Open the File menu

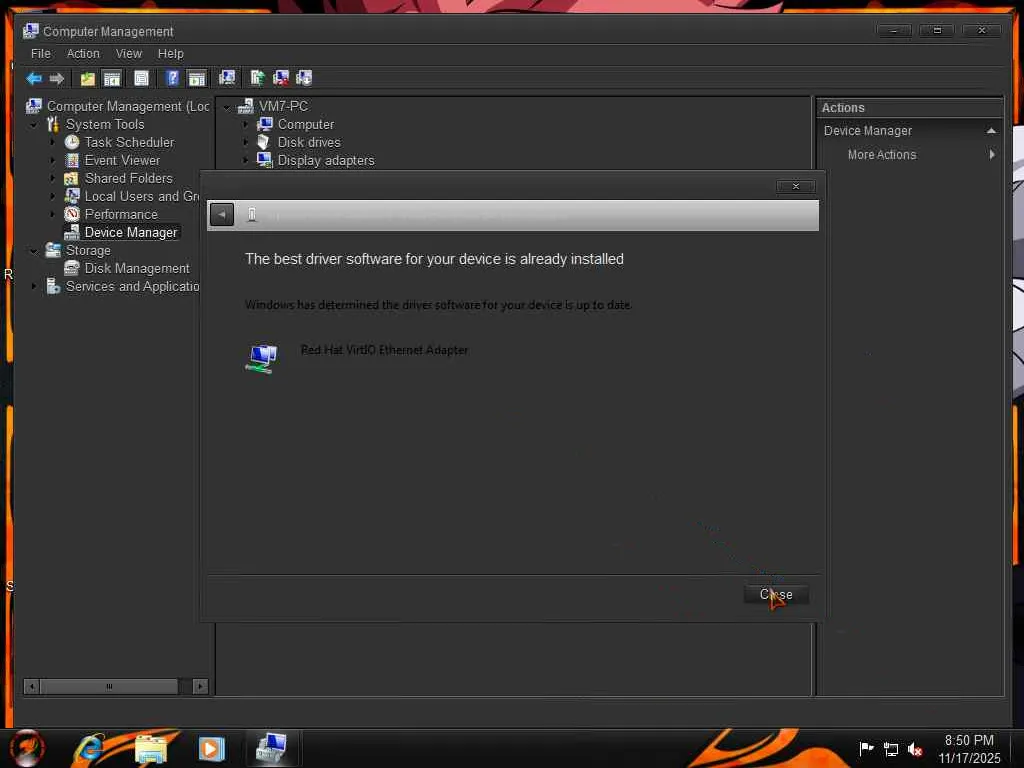pyautogui.click(x=40, y=54)
